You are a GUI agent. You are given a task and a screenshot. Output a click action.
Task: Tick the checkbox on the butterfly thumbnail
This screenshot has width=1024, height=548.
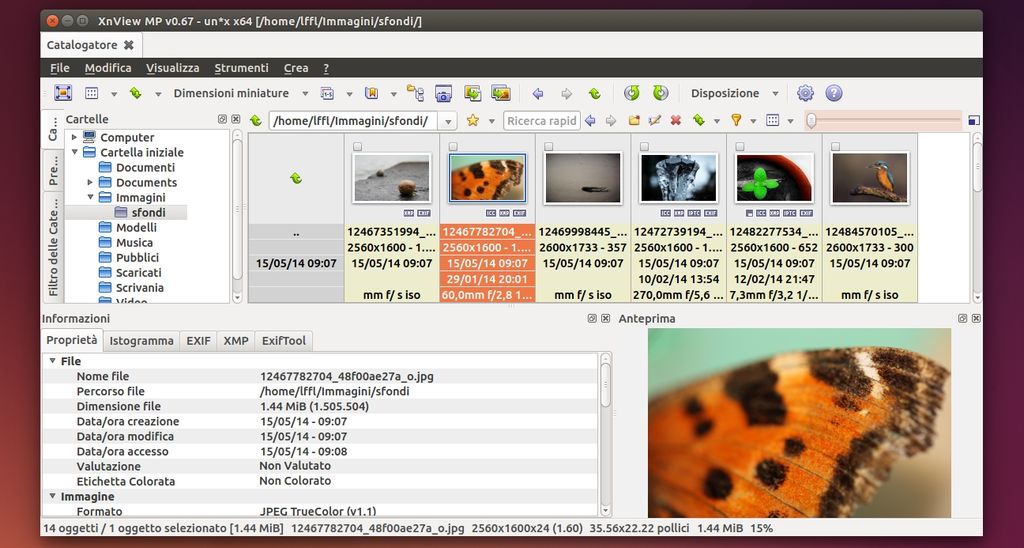pos(453,147)
